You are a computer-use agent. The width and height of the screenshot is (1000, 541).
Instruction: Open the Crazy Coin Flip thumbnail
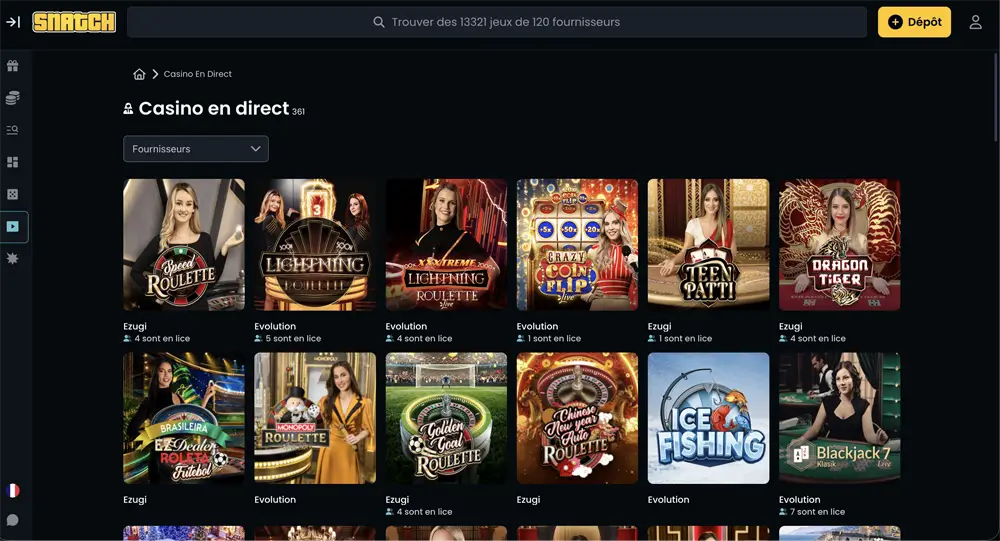click(577, 244)
